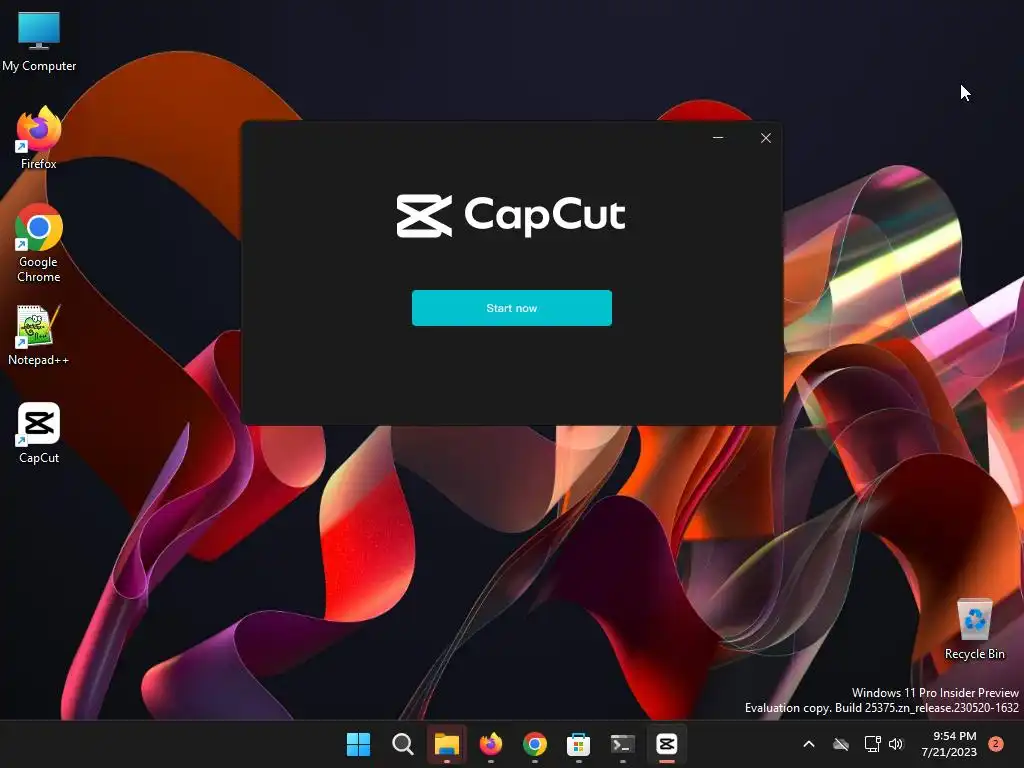Viewport: 1024px width, 768px height.
Task: Close the CapCut installer window
Action: click(x=765, y=138)
